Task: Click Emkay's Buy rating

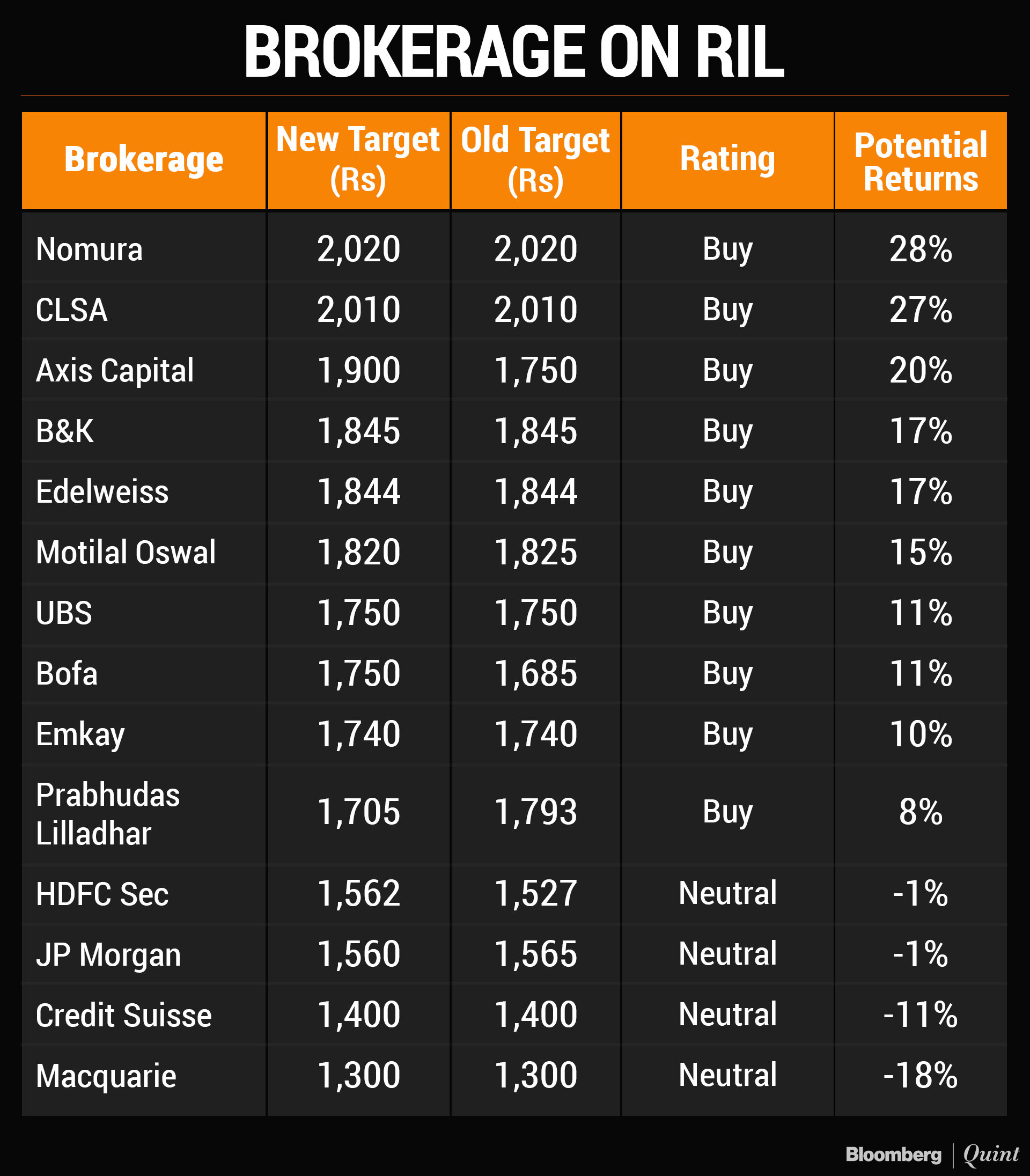Action: [x=727, y=734]
